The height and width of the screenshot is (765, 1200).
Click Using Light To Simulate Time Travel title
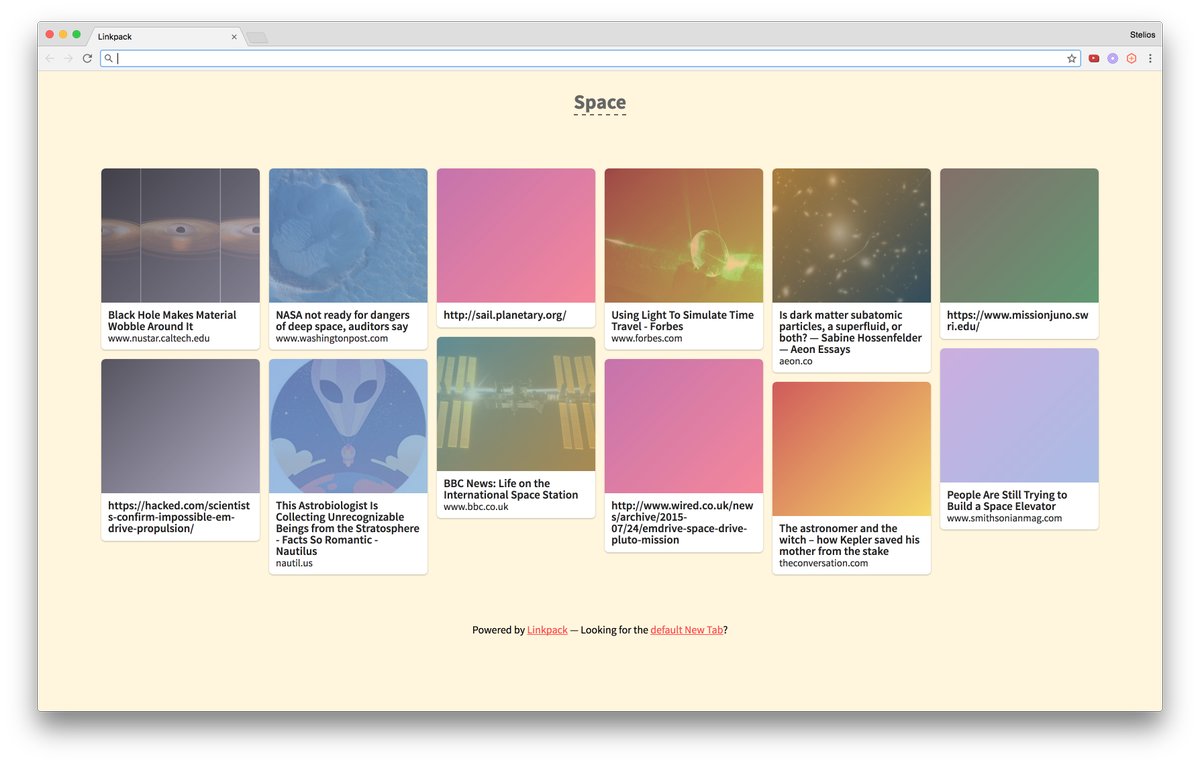683,320
